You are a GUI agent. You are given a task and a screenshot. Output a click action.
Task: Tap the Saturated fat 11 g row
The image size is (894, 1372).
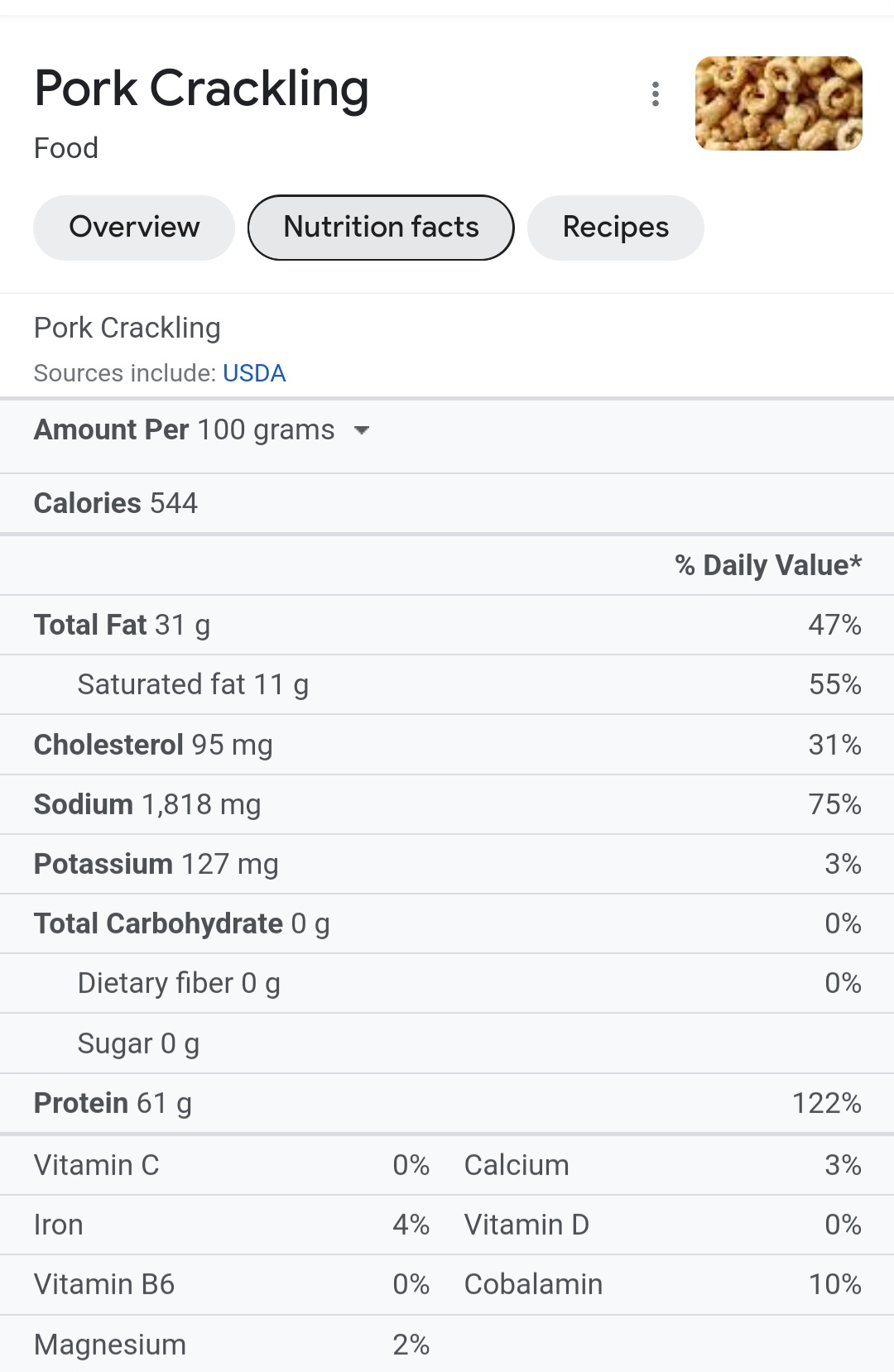click(447, 684)
